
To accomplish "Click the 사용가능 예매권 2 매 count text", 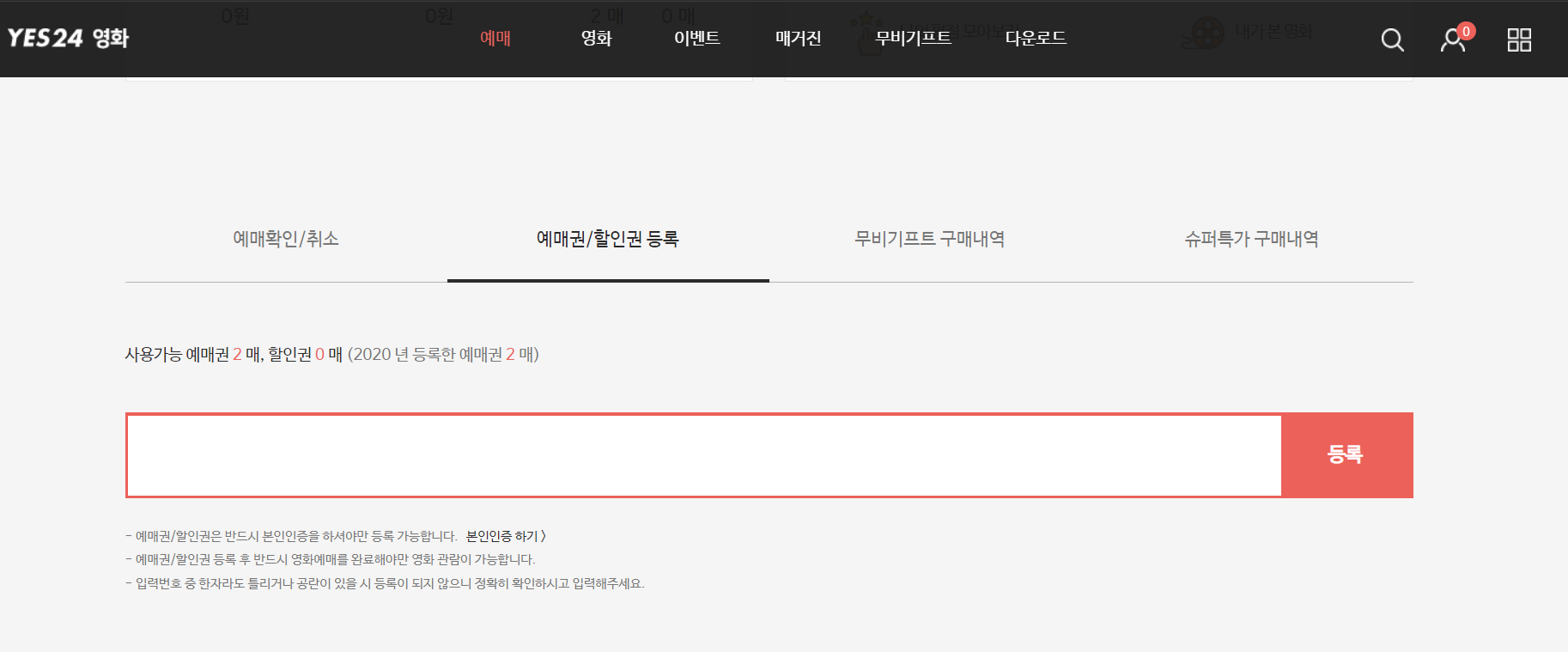I will pyautogui.click(x=193, y=354).
